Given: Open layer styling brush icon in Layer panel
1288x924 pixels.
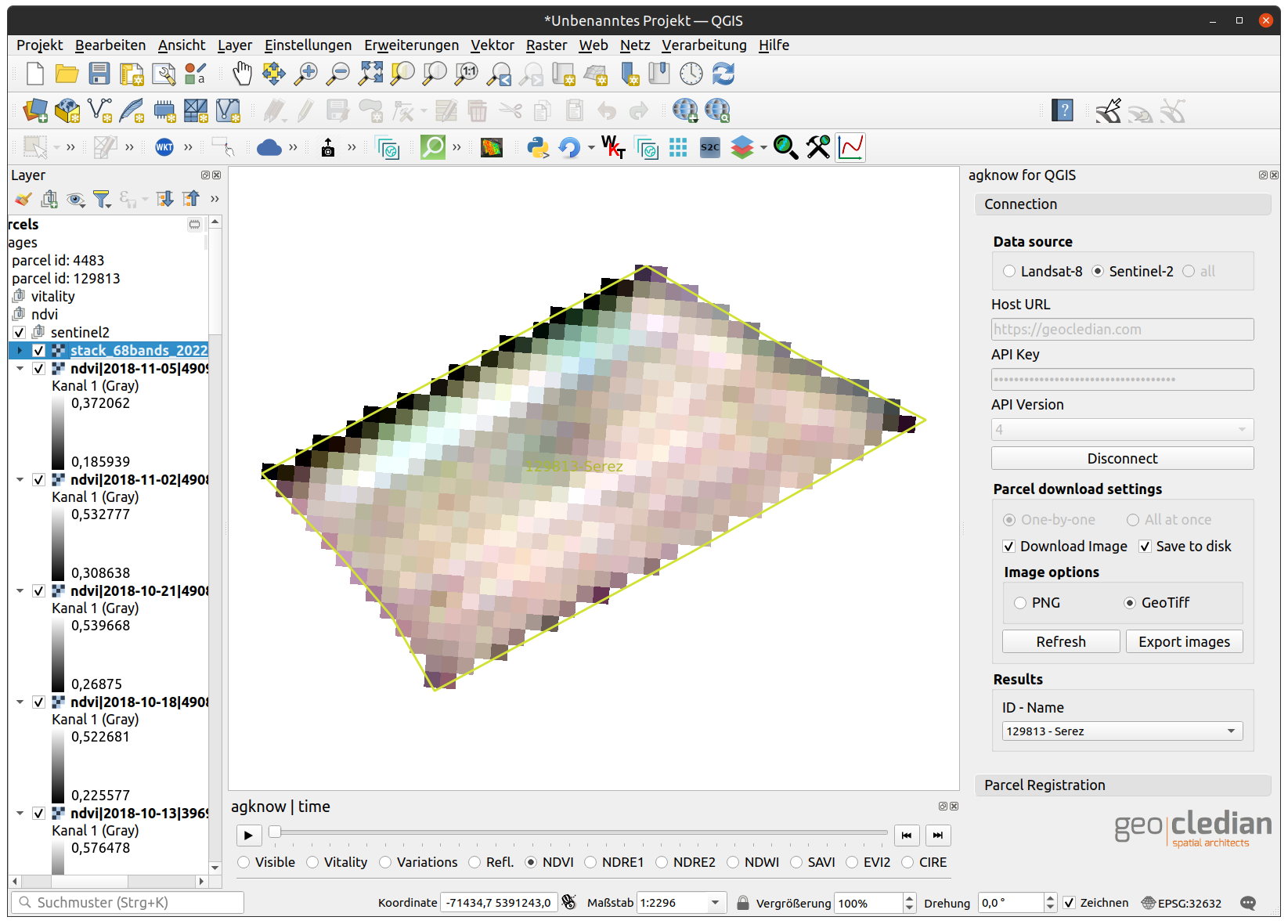Looking at the screenshot, I should tap(23, 200).
